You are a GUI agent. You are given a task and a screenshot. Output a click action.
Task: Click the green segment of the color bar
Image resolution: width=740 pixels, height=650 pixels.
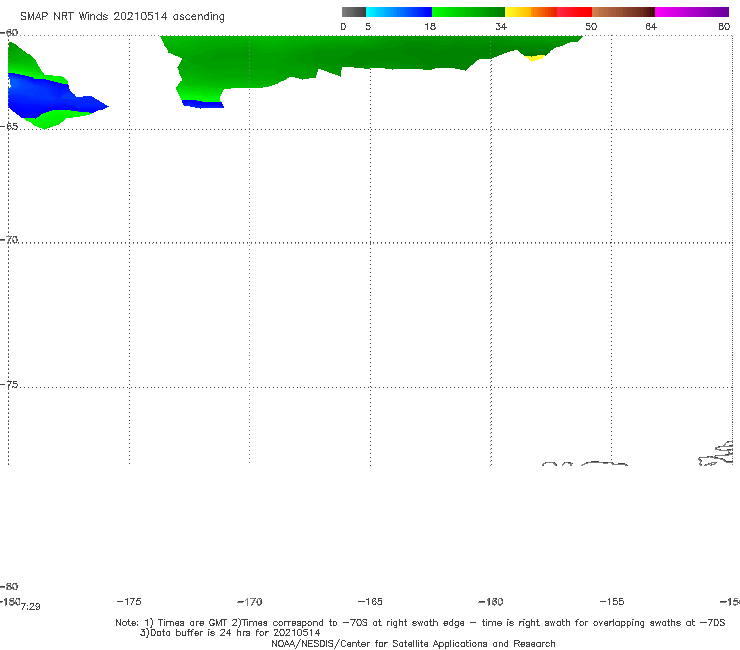coord(468,12)
